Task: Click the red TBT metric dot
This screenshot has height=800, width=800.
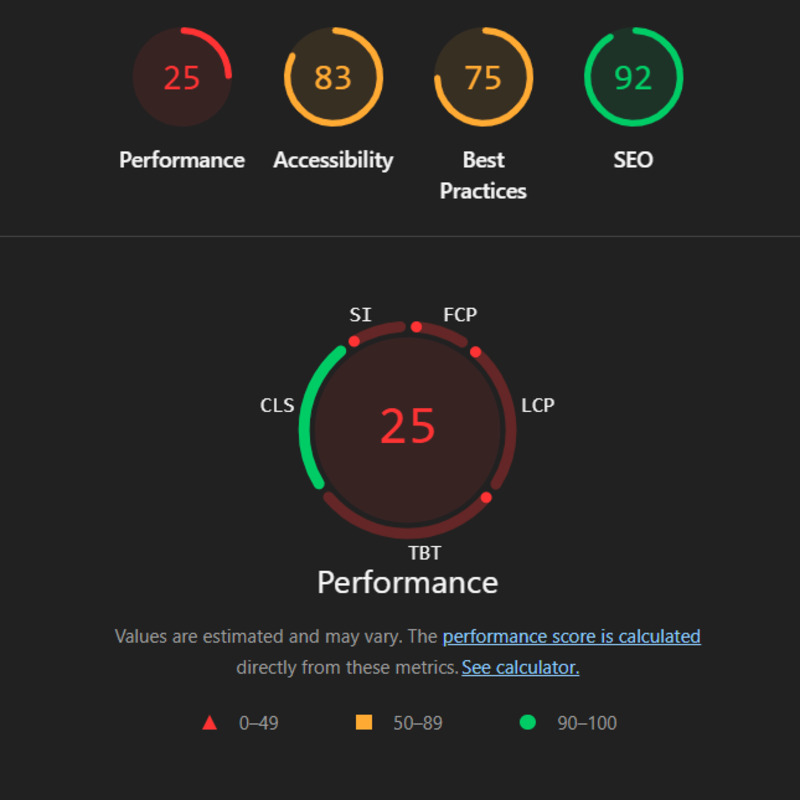Action: (x=484, y=497)
